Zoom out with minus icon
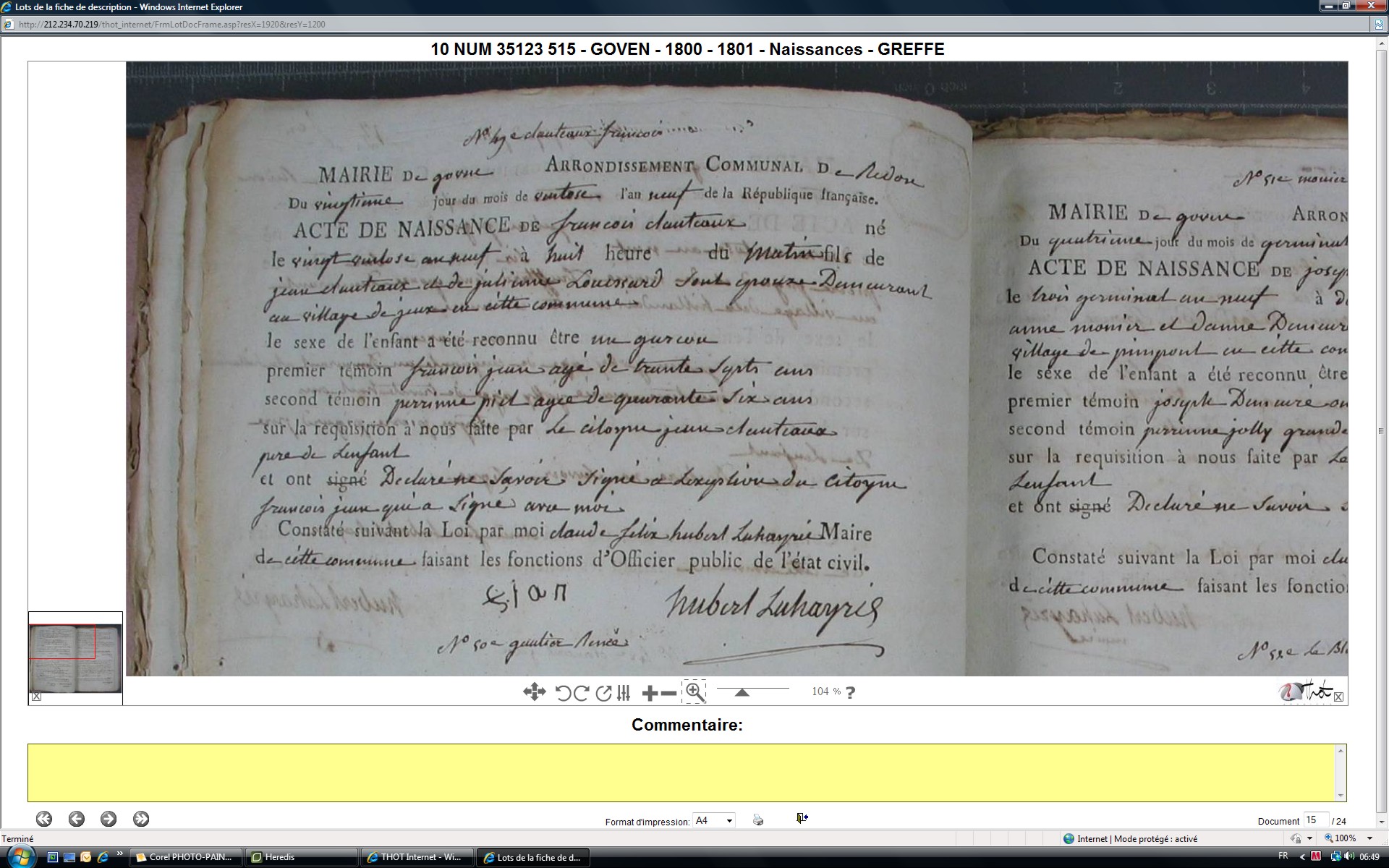Screen dimensions: 1389x868 point(669,693)
